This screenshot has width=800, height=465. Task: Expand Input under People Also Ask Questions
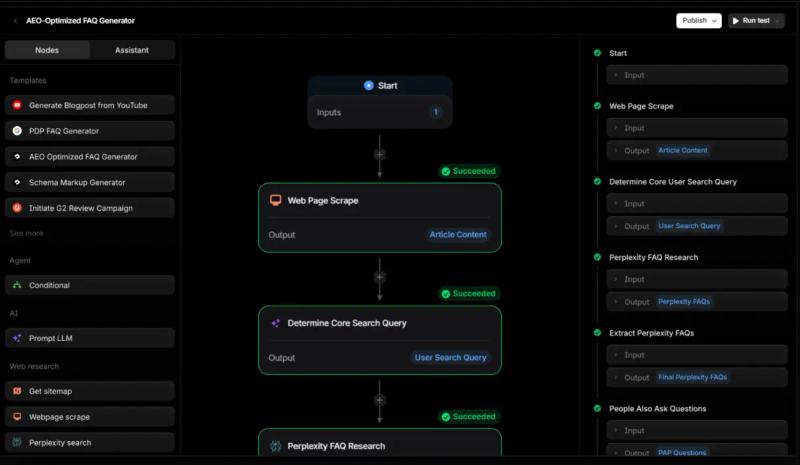696,430
